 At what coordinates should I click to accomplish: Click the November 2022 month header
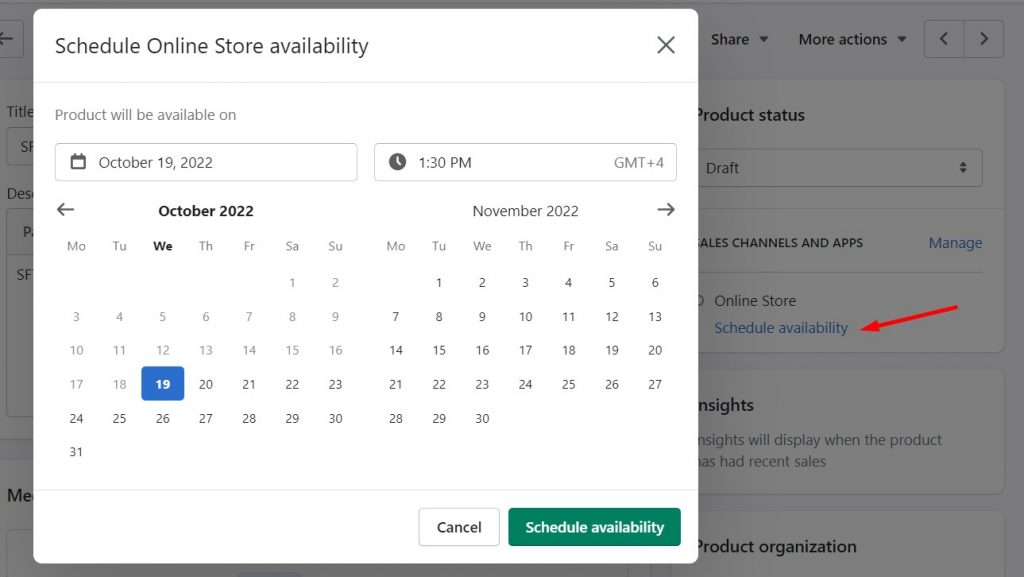[525, 211]
